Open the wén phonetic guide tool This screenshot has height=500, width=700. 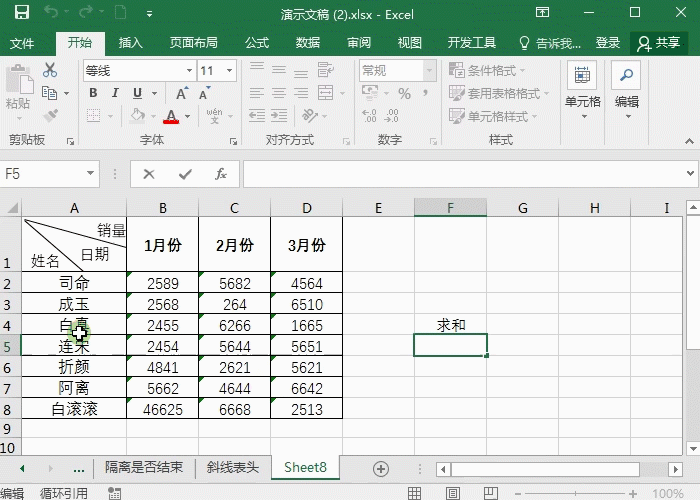point(215,116)
